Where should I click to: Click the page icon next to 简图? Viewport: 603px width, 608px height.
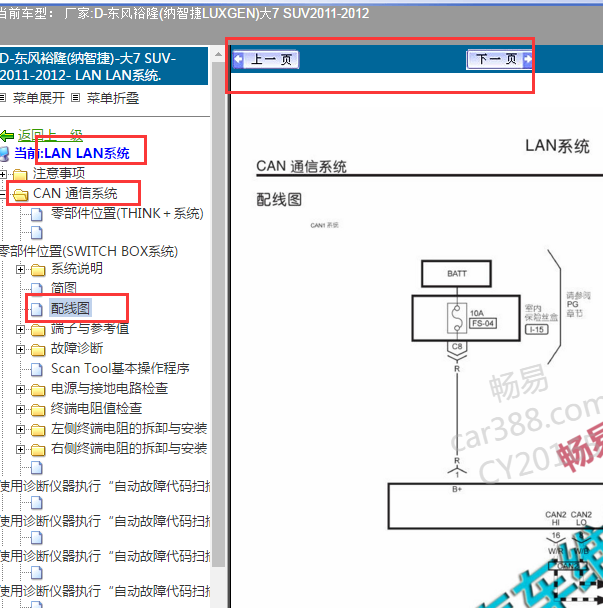(37, 288)
